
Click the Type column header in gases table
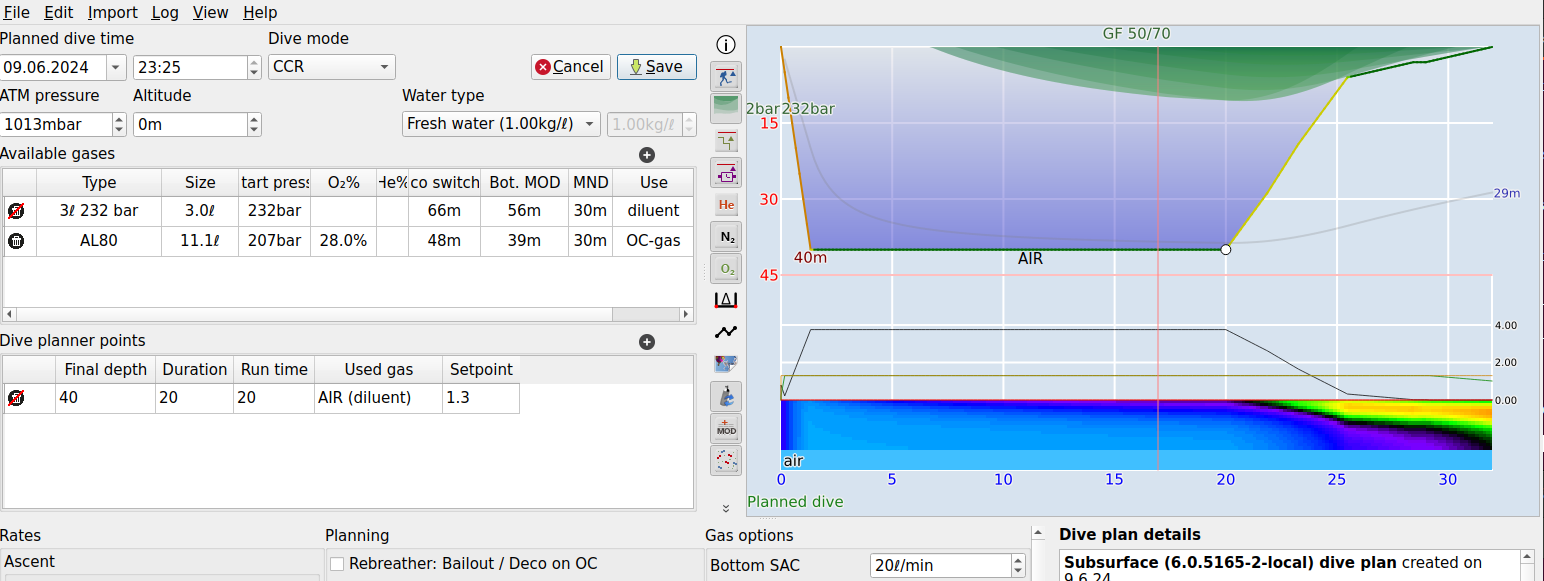click(x=99, y=182)
